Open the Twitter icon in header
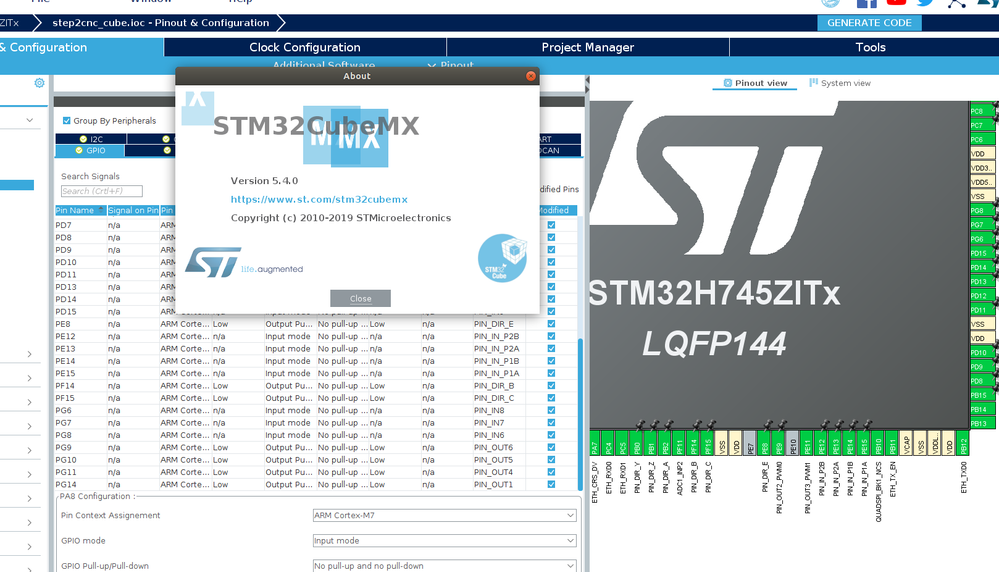This screenshot has height=572, width=999. [x=925, y=3]
